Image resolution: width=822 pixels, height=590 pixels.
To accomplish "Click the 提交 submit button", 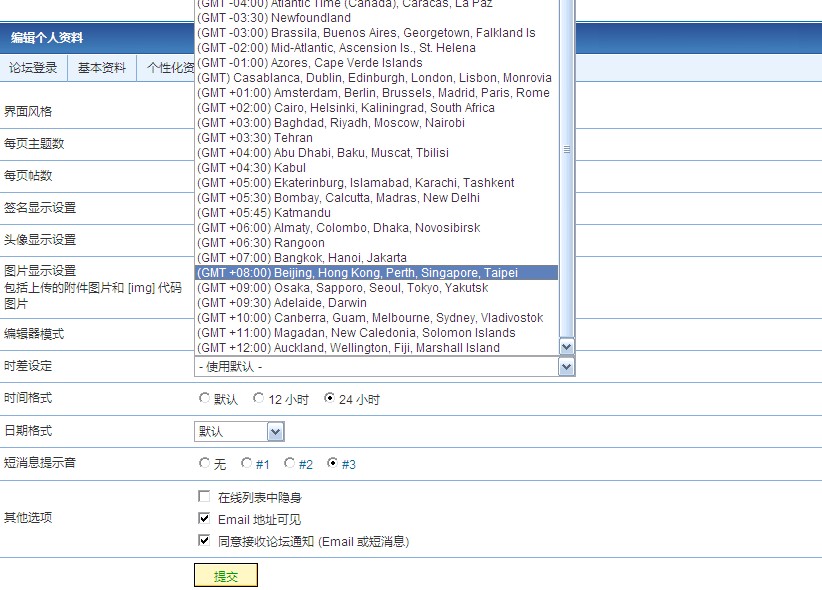I will tap(225, 576).
